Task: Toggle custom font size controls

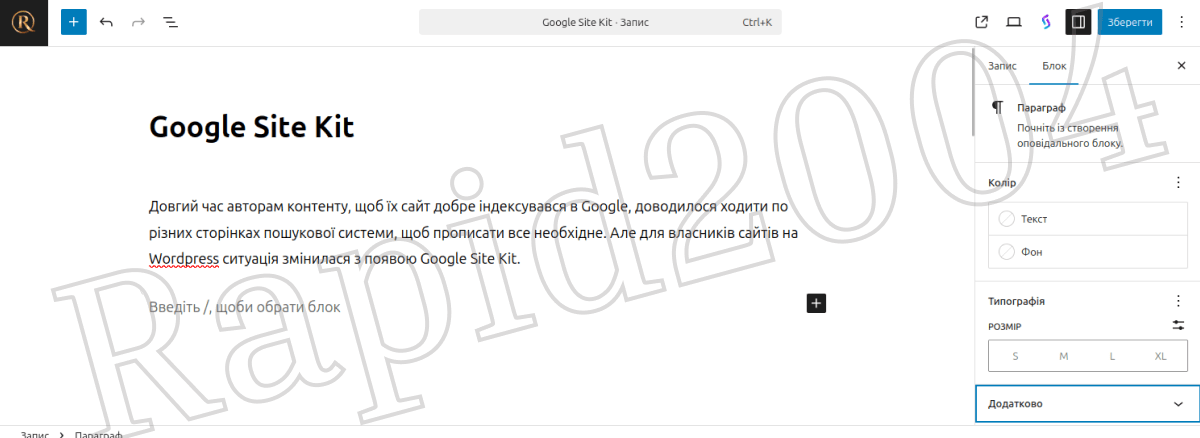Action: 1178,325
